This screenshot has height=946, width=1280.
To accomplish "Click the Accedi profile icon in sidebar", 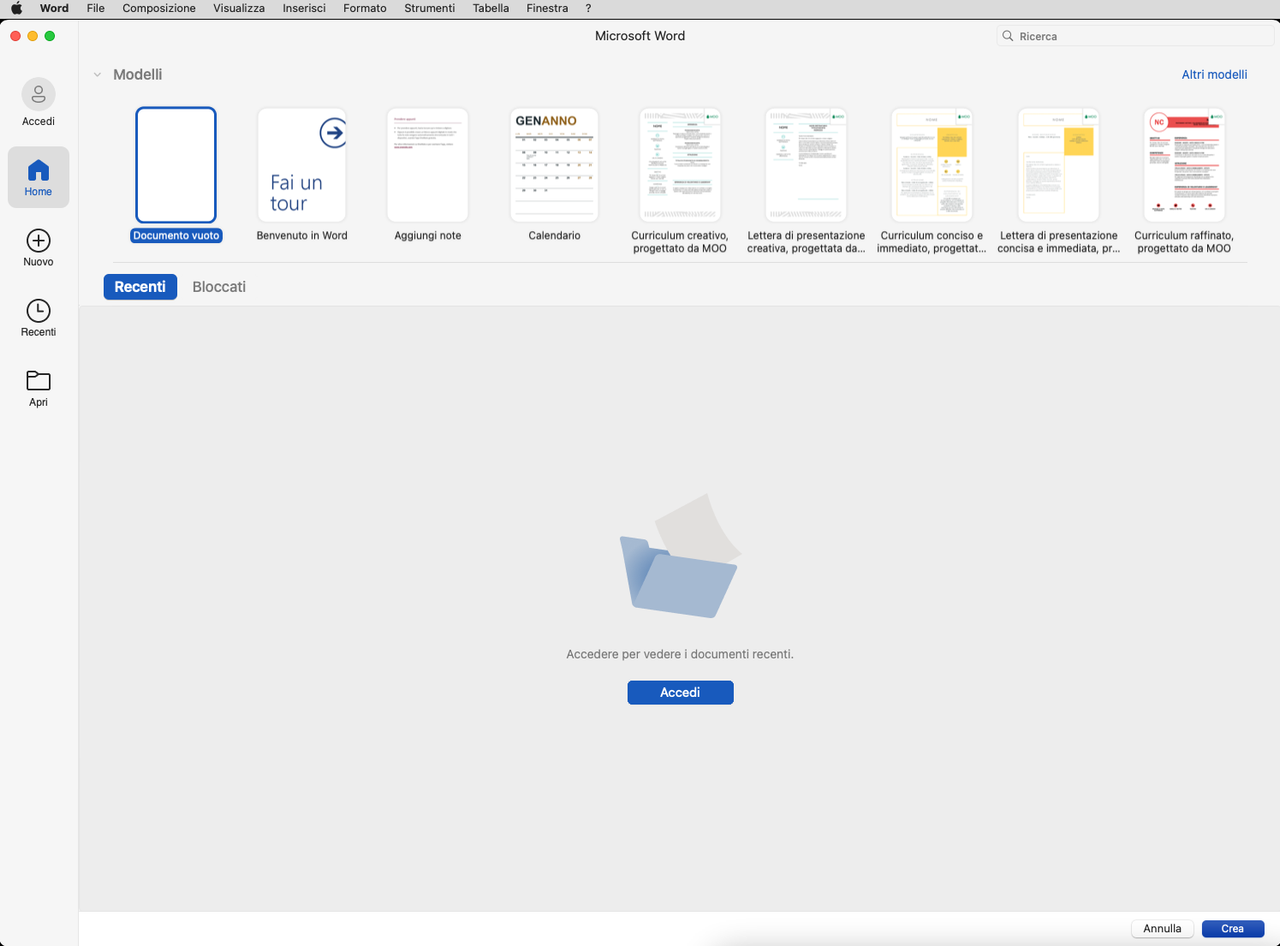I will click(x=38, y=94).
